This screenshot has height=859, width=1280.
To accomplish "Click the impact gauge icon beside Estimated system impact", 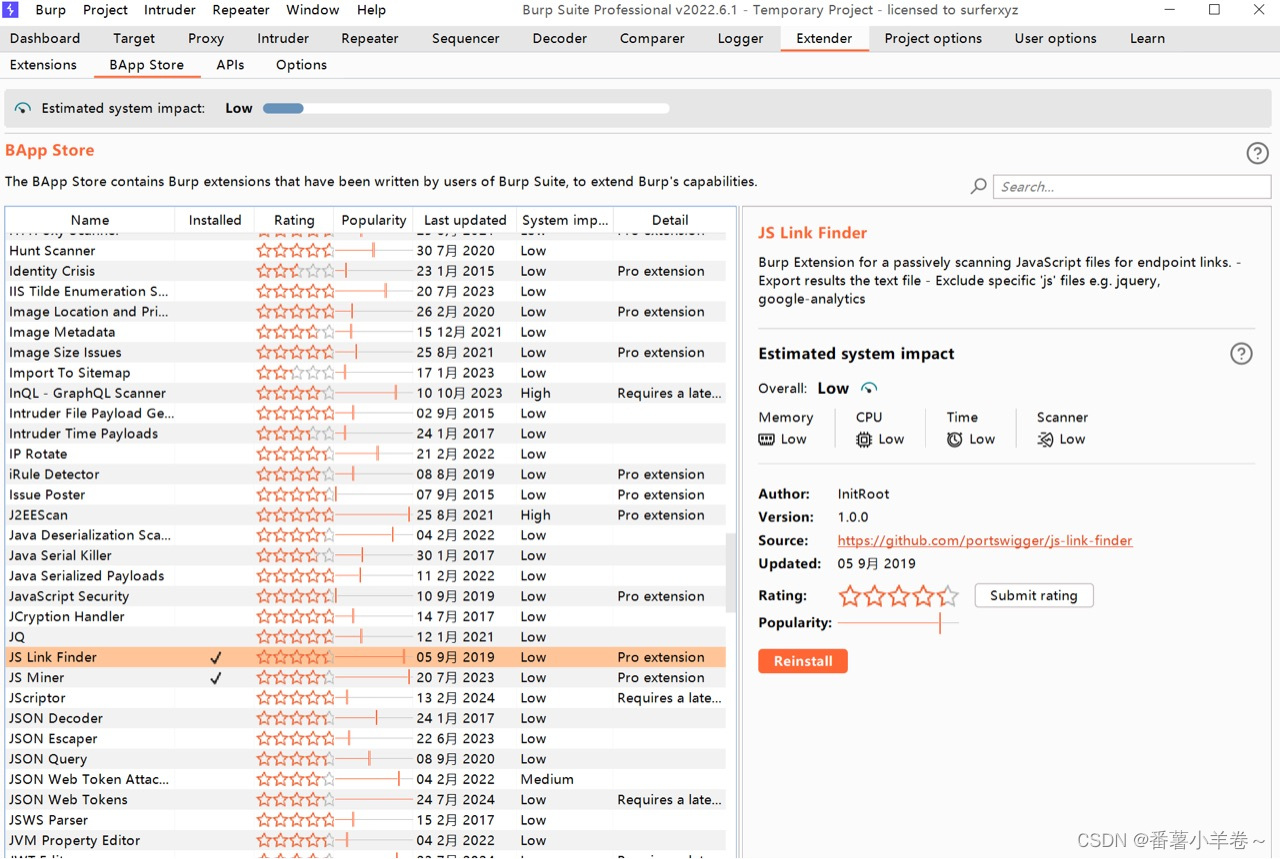I will 22,108.
